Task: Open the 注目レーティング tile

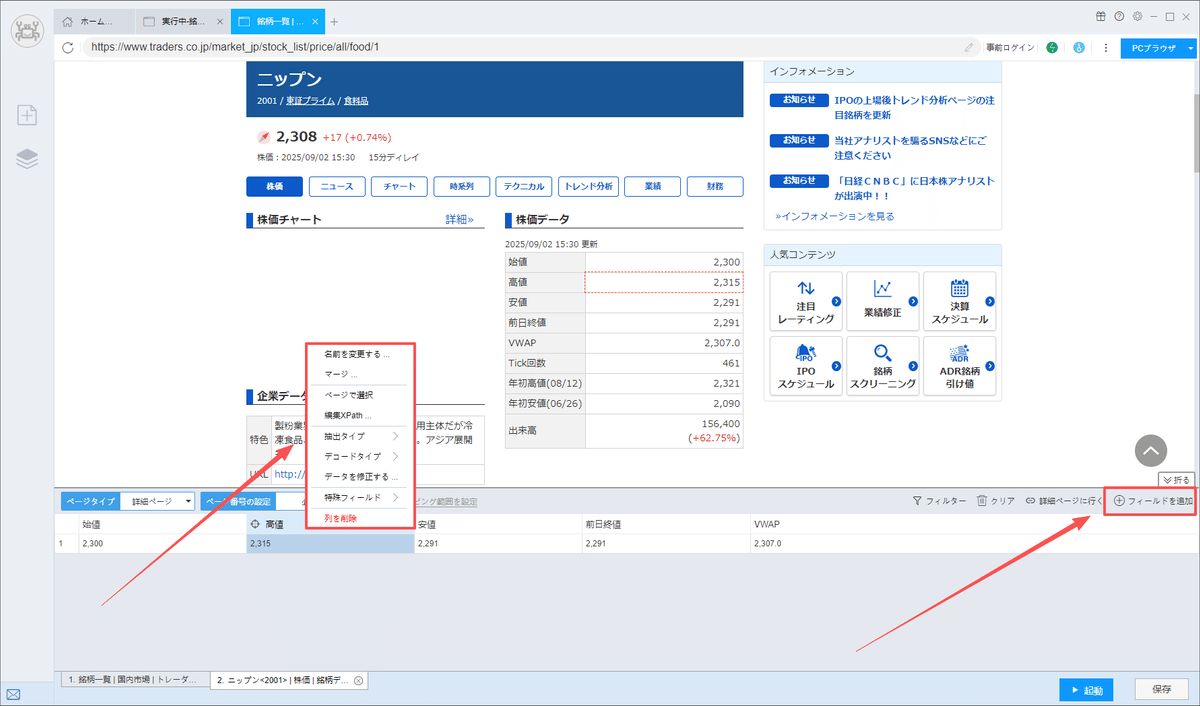Action: pos(806,302)
